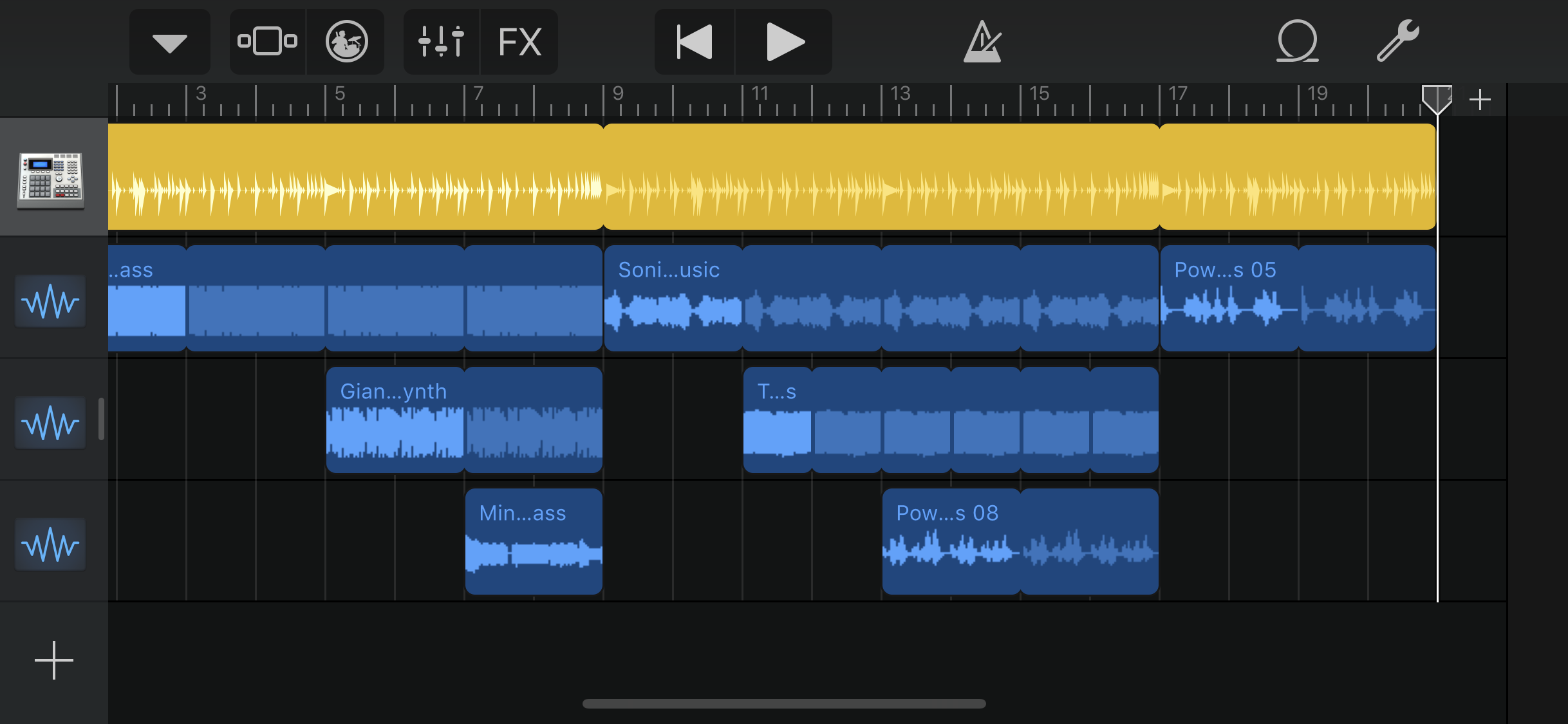1568x724 pixels.
Task: Tap the FX button
Action: click(x=520, y=42)
